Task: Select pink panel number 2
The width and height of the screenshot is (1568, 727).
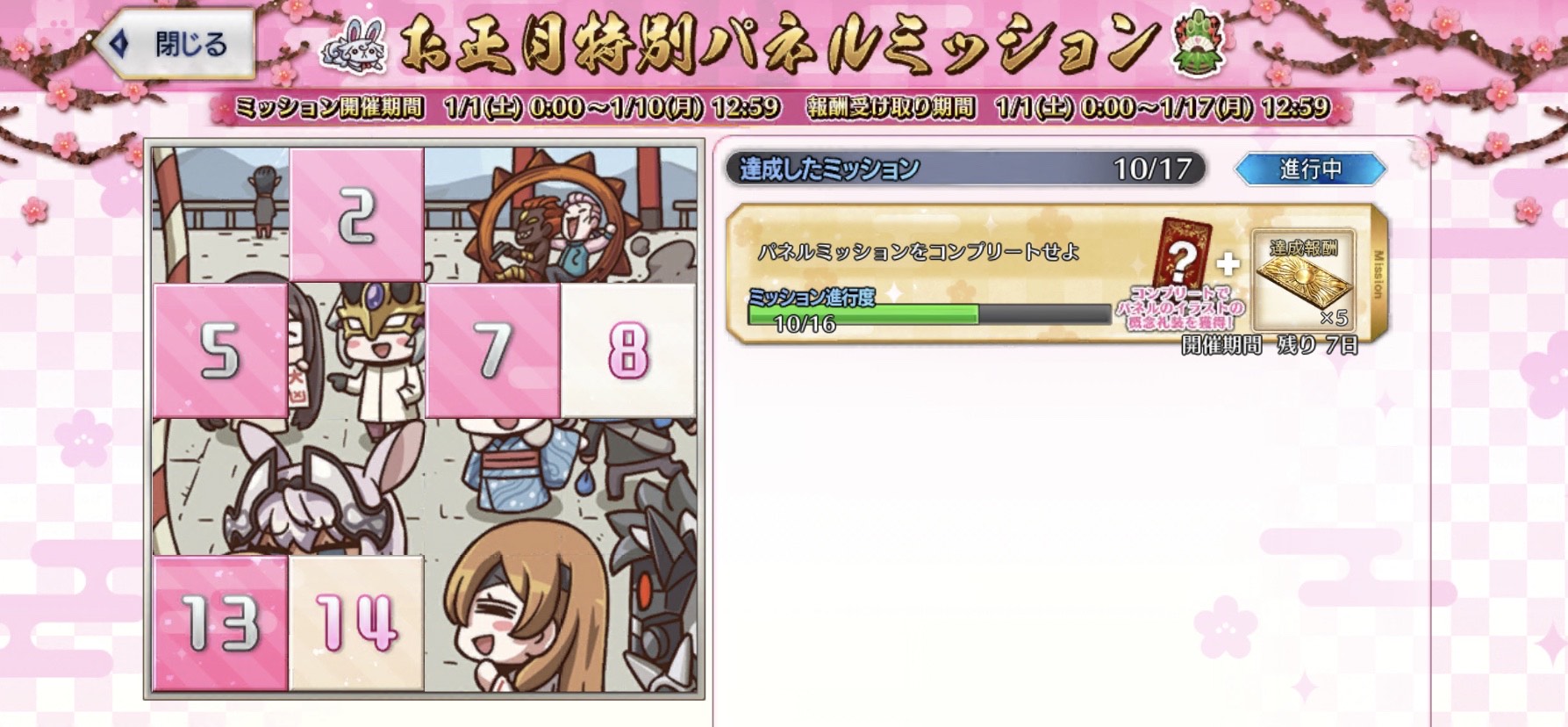Action: tap(356, 215)
